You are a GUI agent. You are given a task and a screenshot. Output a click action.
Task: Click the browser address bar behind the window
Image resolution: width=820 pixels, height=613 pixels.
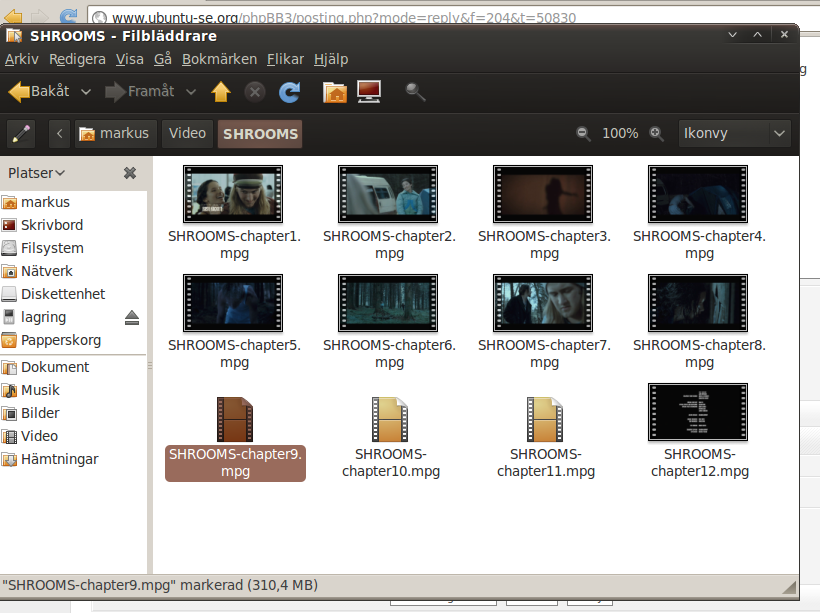[453, 17]
